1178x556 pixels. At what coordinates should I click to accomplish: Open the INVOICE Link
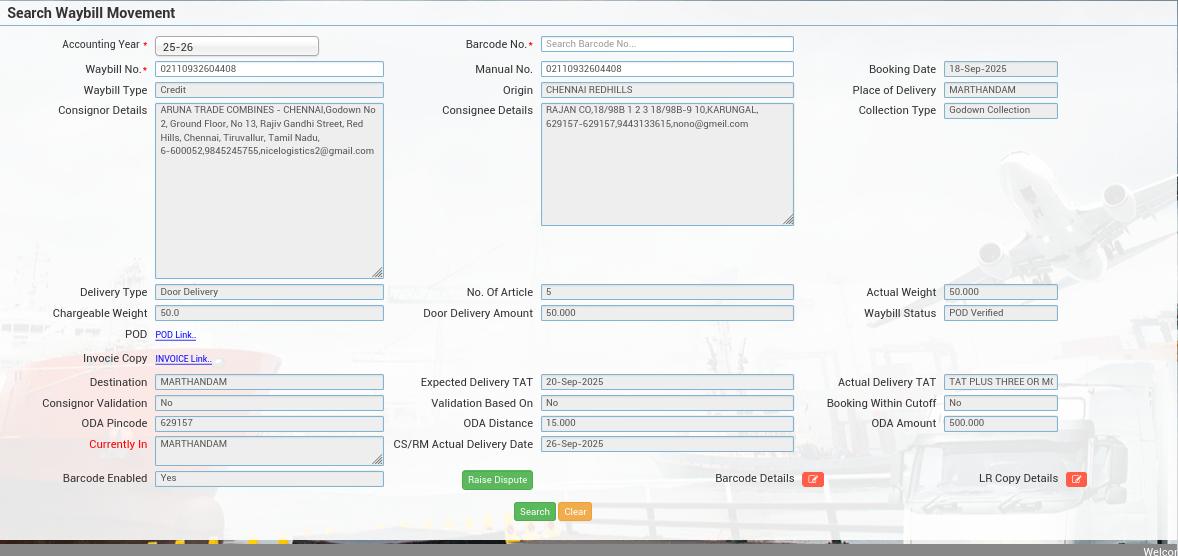tap(183, 359)
